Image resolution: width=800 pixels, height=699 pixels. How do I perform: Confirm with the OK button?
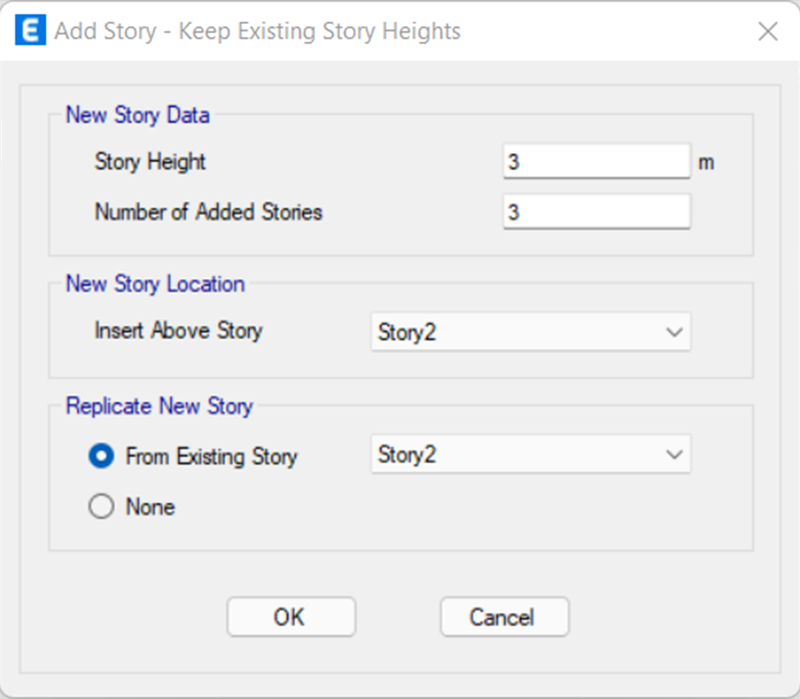(x=291, y=617)
